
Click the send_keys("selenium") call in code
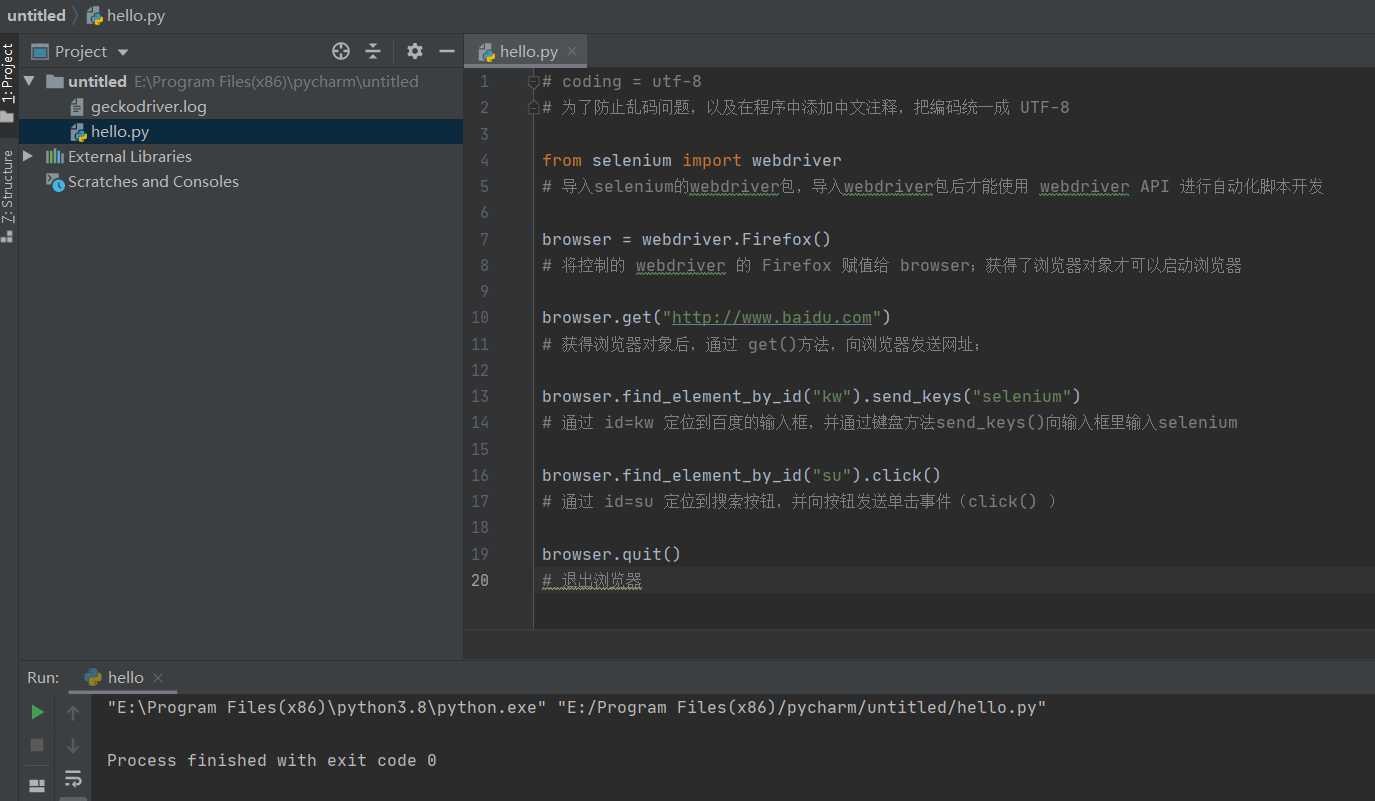click(976, 396)
